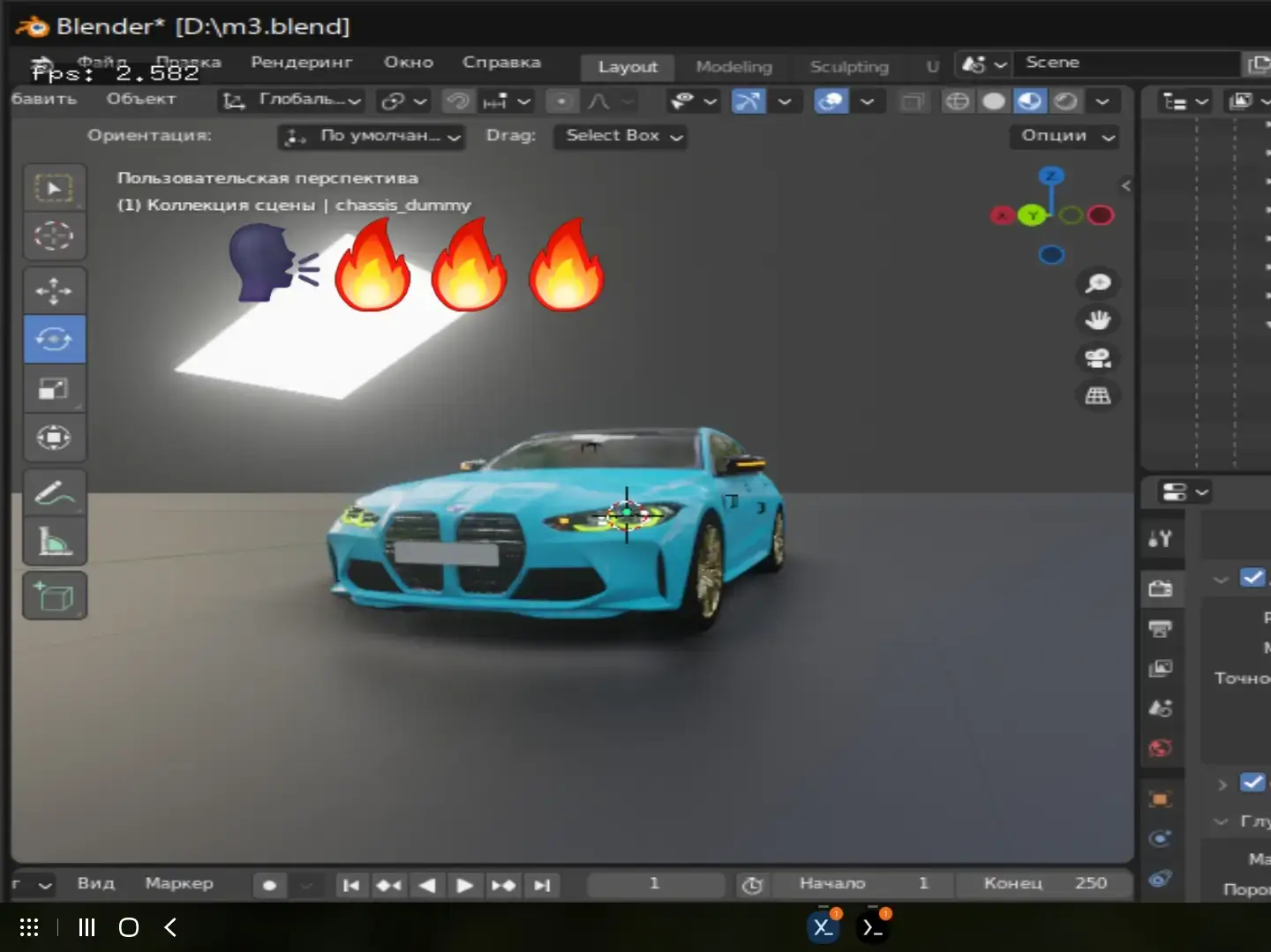Open Object Constraints properties tab
1271x952 pixels.
coord(1160,878)
